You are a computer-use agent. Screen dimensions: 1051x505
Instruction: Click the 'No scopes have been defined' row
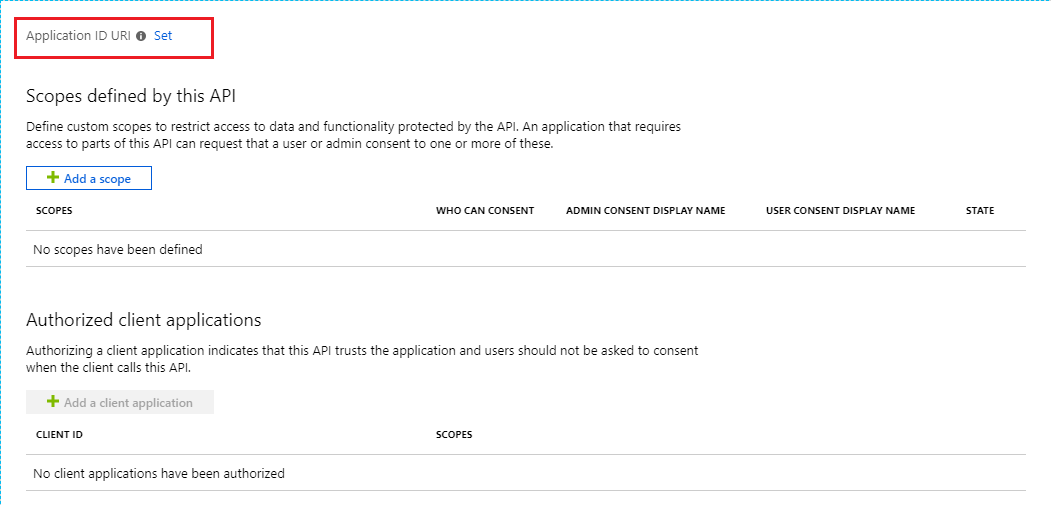526,249
